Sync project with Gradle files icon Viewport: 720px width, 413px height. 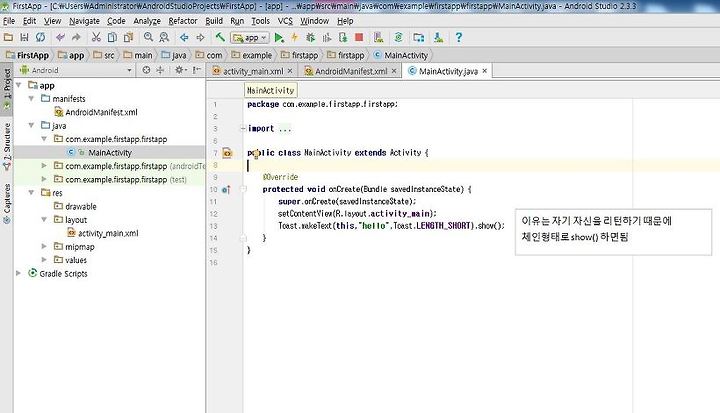point(399,37)
